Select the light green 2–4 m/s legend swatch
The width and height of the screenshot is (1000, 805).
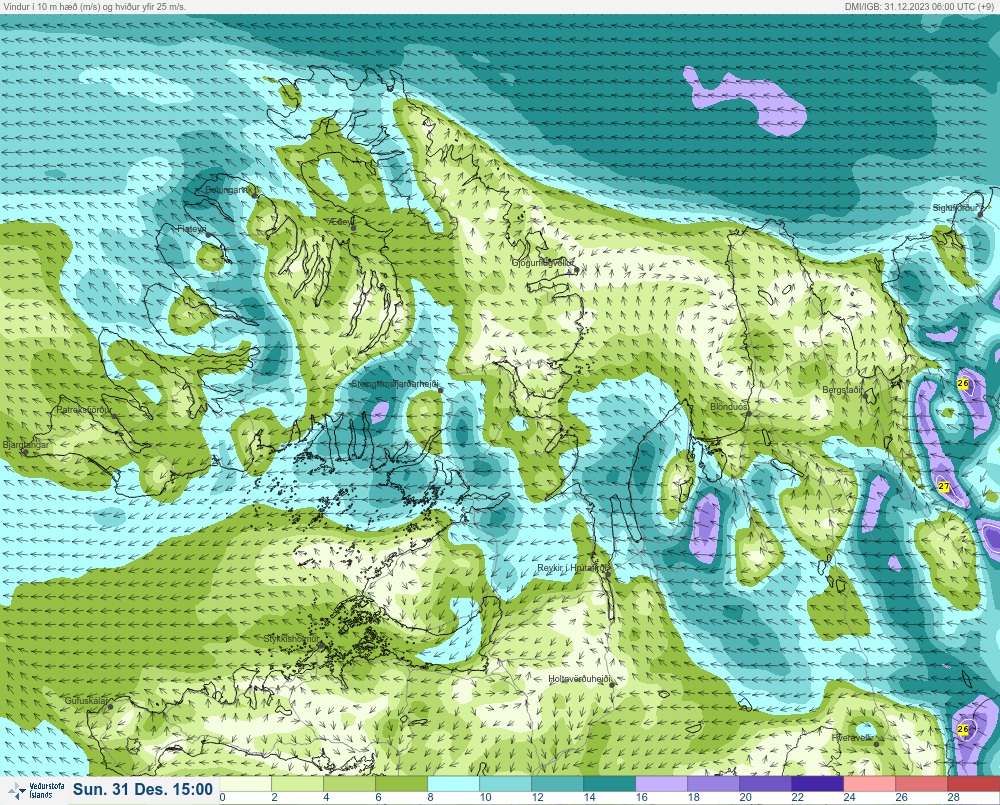point(298,783)
